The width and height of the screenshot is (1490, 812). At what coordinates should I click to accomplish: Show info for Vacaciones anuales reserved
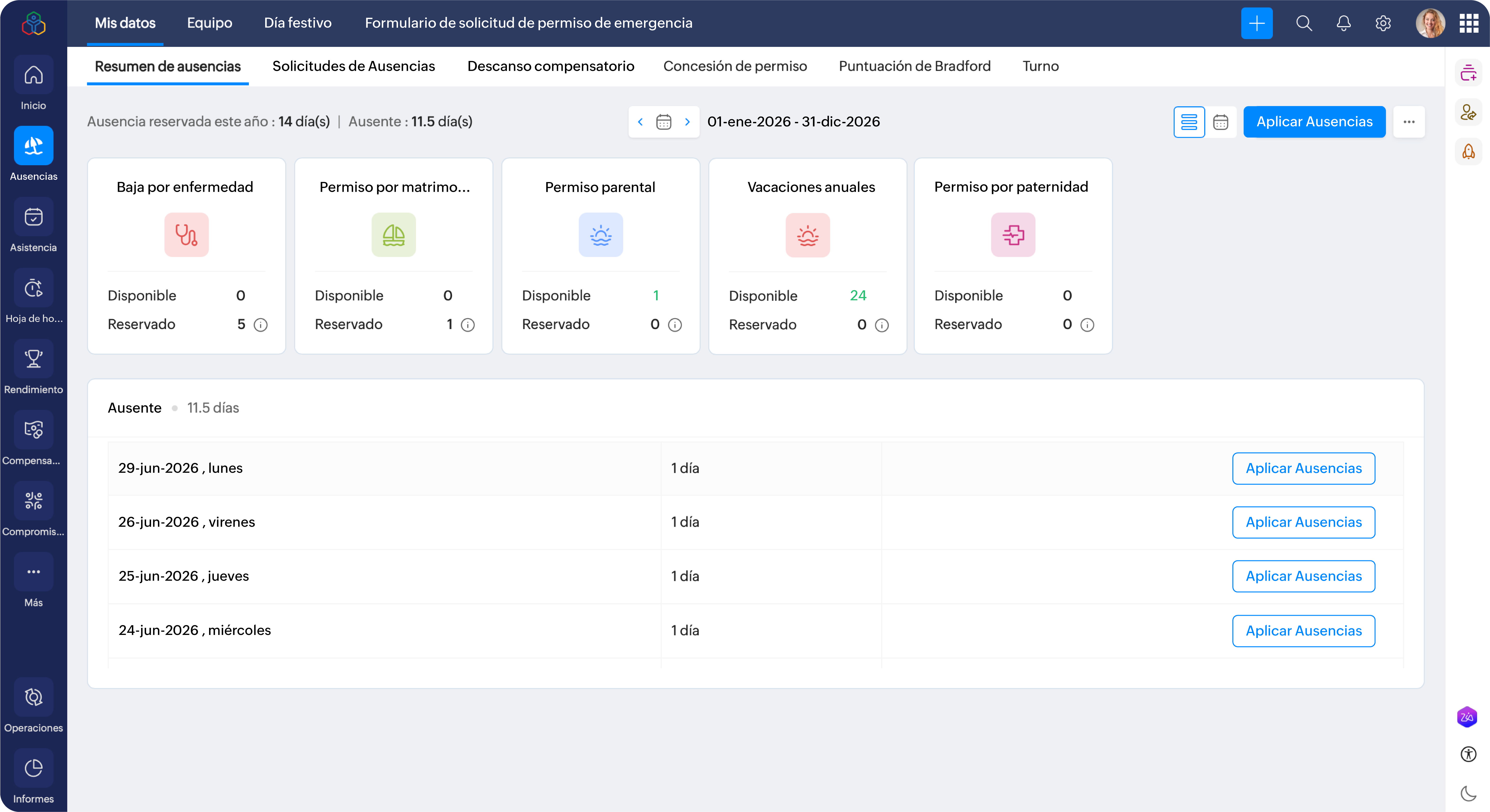tap(882, 326)
